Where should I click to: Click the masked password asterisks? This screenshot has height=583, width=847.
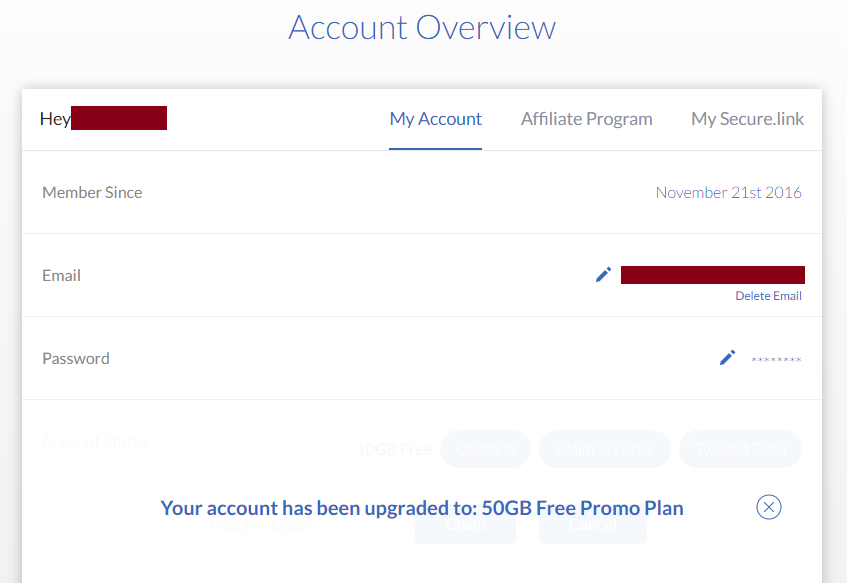pos(776,358)
